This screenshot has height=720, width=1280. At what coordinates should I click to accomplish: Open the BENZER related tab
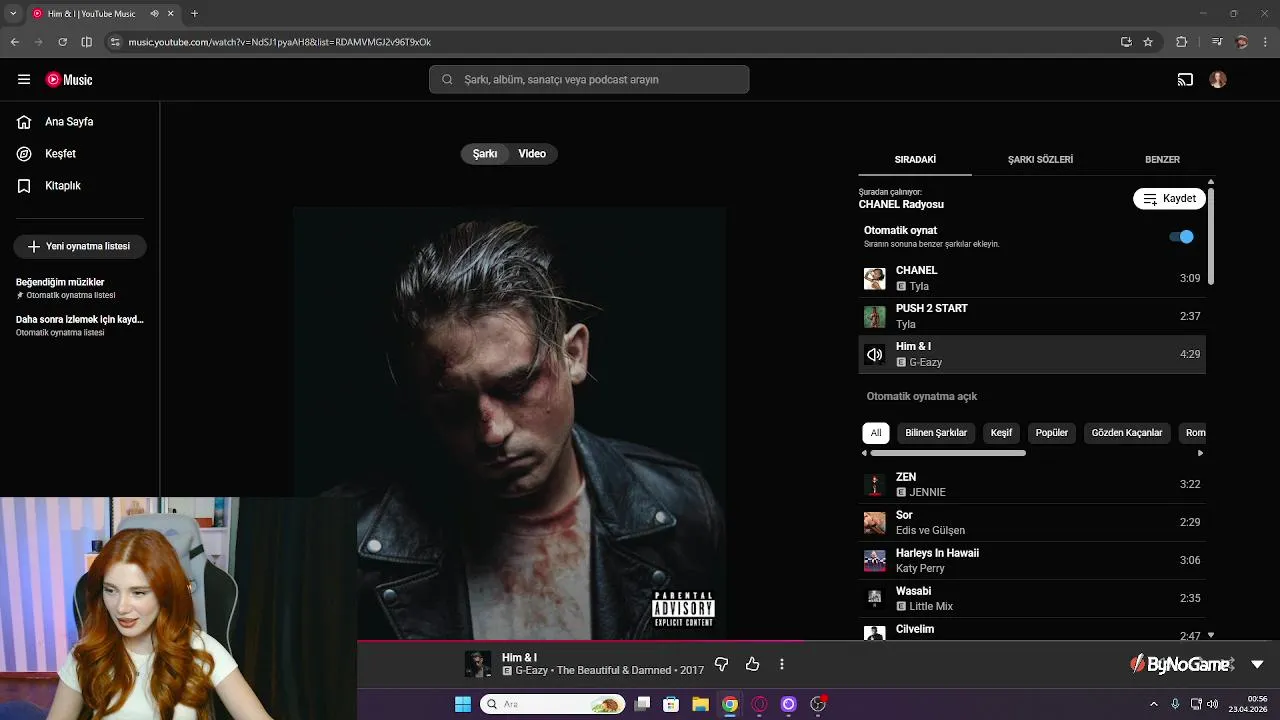click(1162, 159)
